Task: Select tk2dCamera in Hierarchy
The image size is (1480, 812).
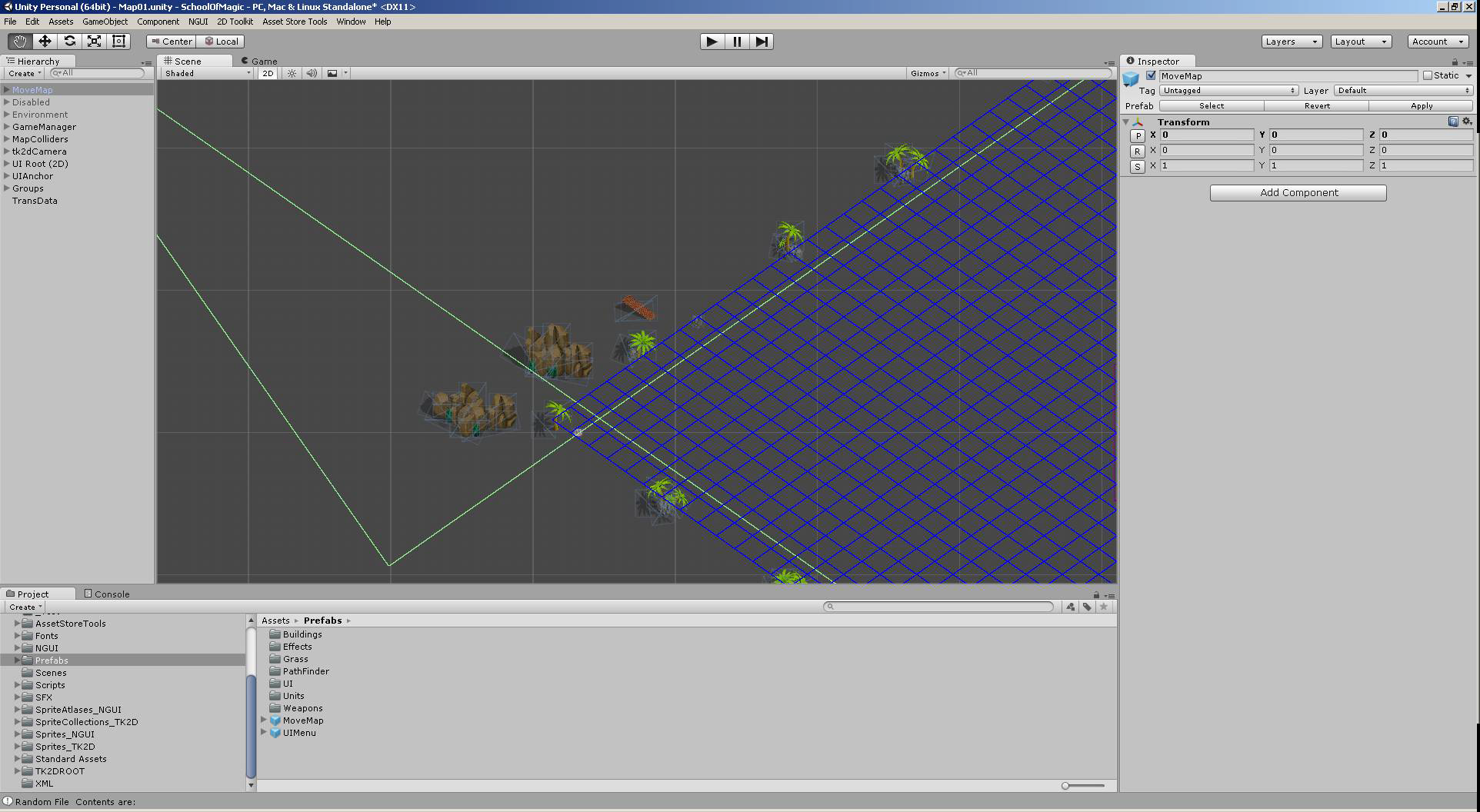Action: pyautogui.click(x=39, y=151)
